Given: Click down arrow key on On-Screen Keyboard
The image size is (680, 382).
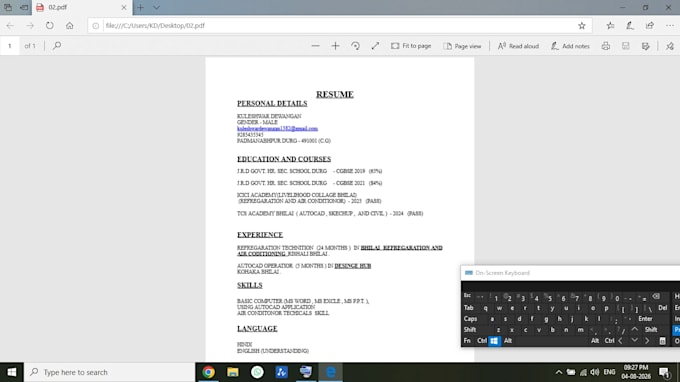Looking at the screenshot, I should point(634,341).
